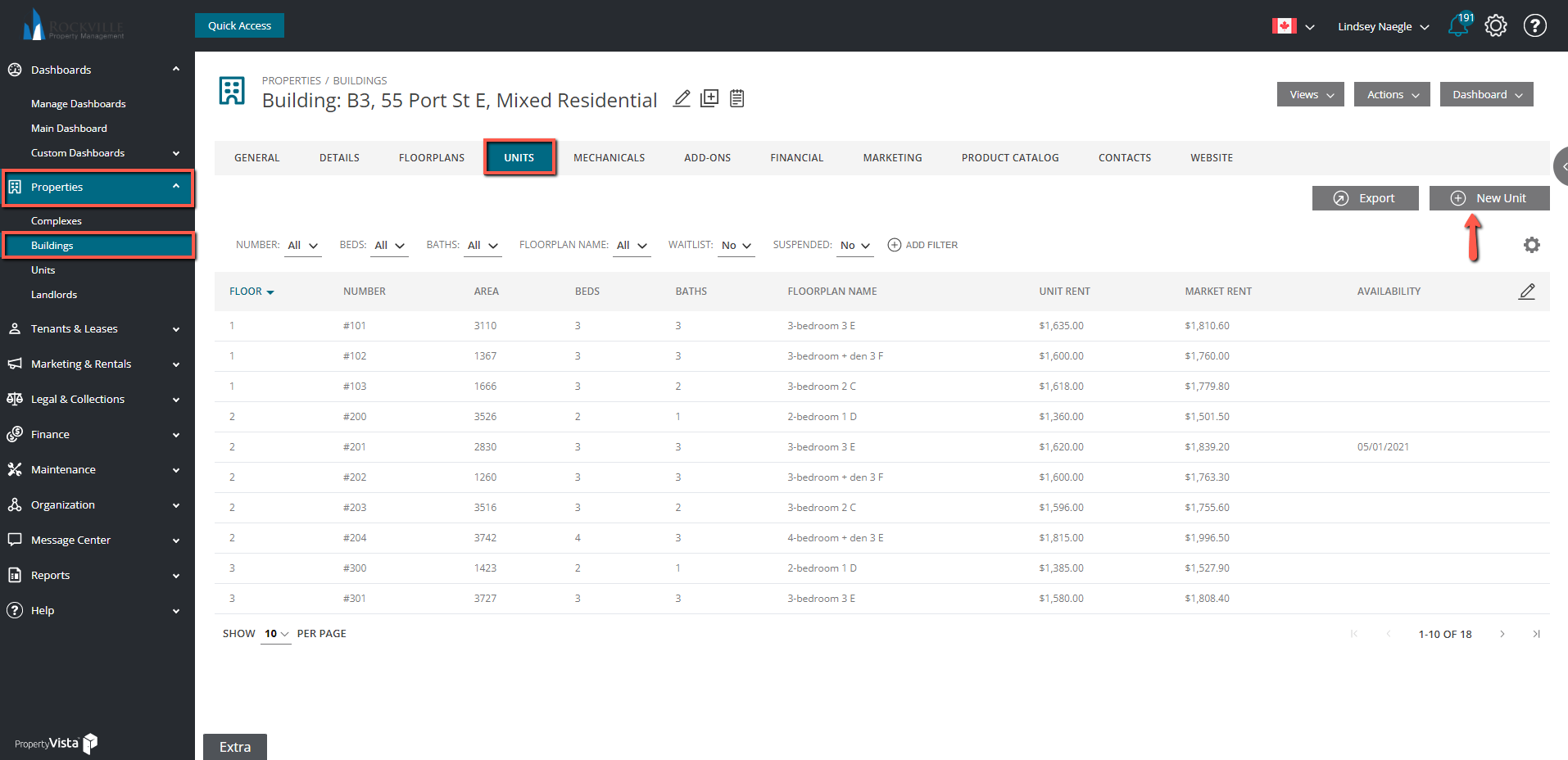Click the Canadian flag country selector

pos(1293,26)
